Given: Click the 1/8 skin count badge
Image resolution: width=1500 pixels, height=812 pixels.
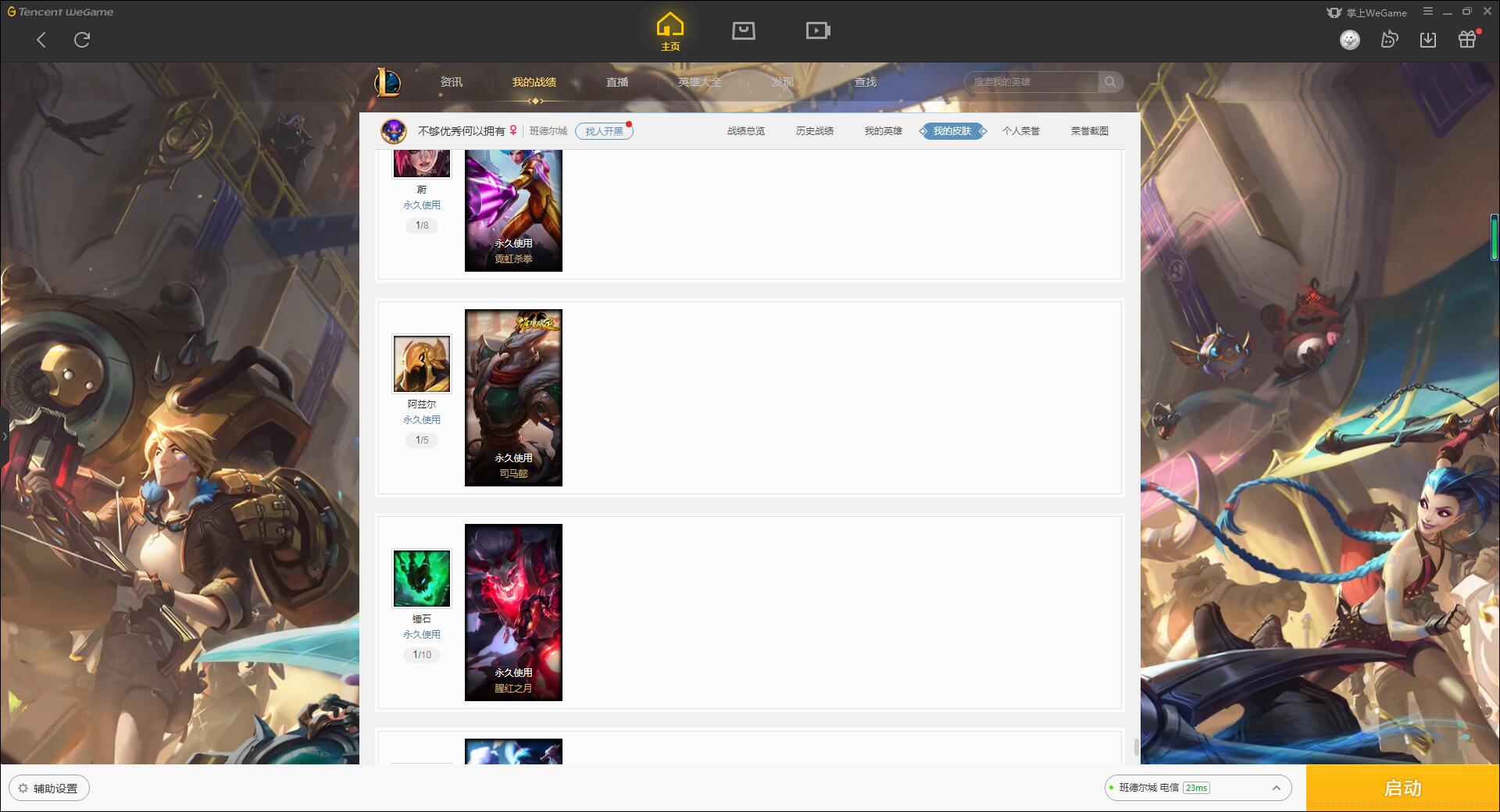Looking at the screenshot, I should click(x=422, y=226).
